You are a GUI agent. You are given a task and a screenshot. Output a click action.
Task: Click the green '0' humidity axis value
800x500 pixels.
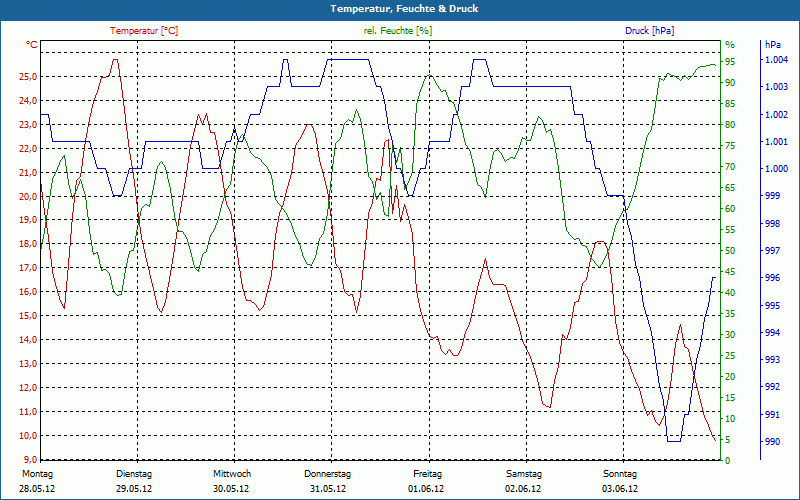[728, 461]
